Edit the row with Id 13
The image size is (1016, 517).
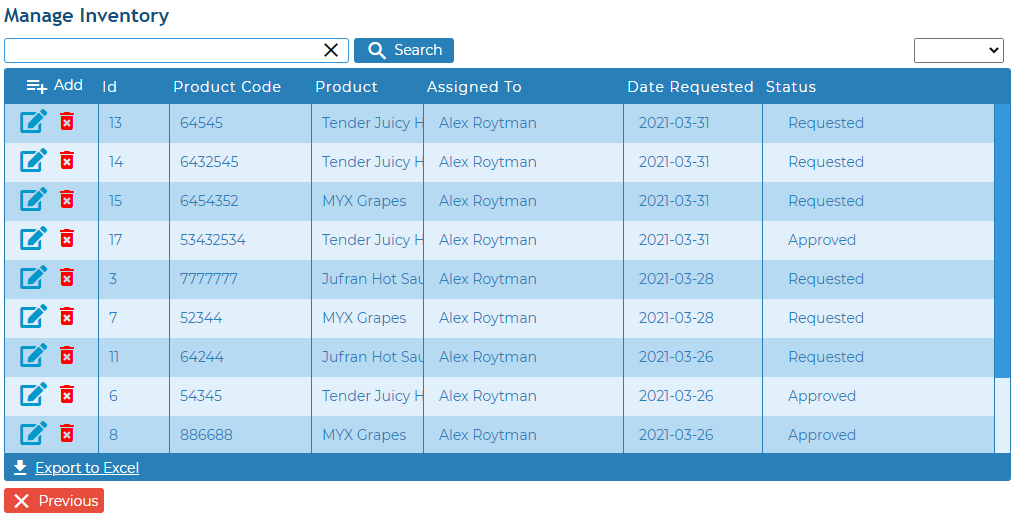tap(34, 122)
